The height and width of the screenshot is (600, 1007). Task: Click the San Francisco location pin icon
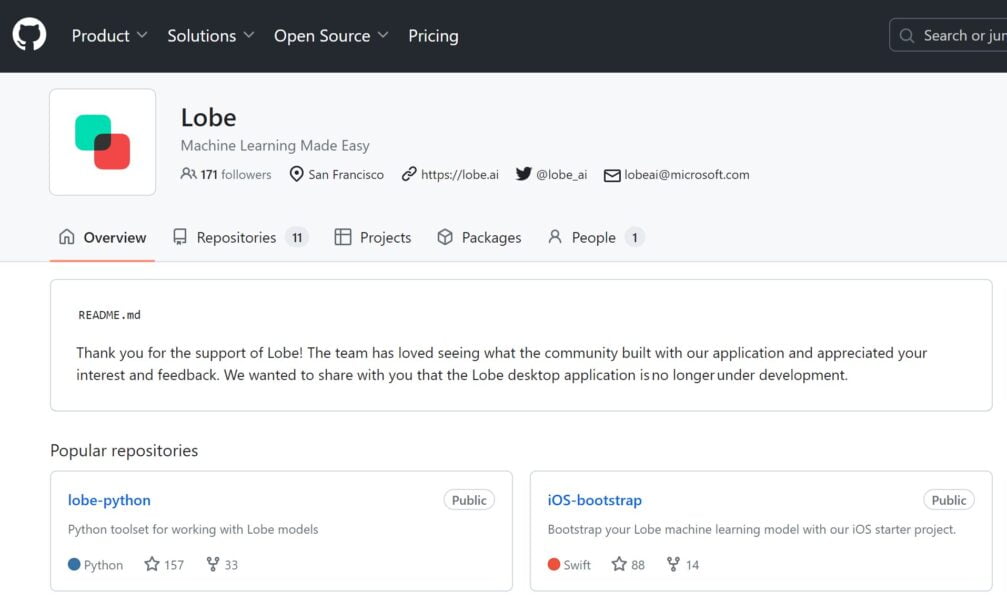pyautogui.click(x=296, y=174)
